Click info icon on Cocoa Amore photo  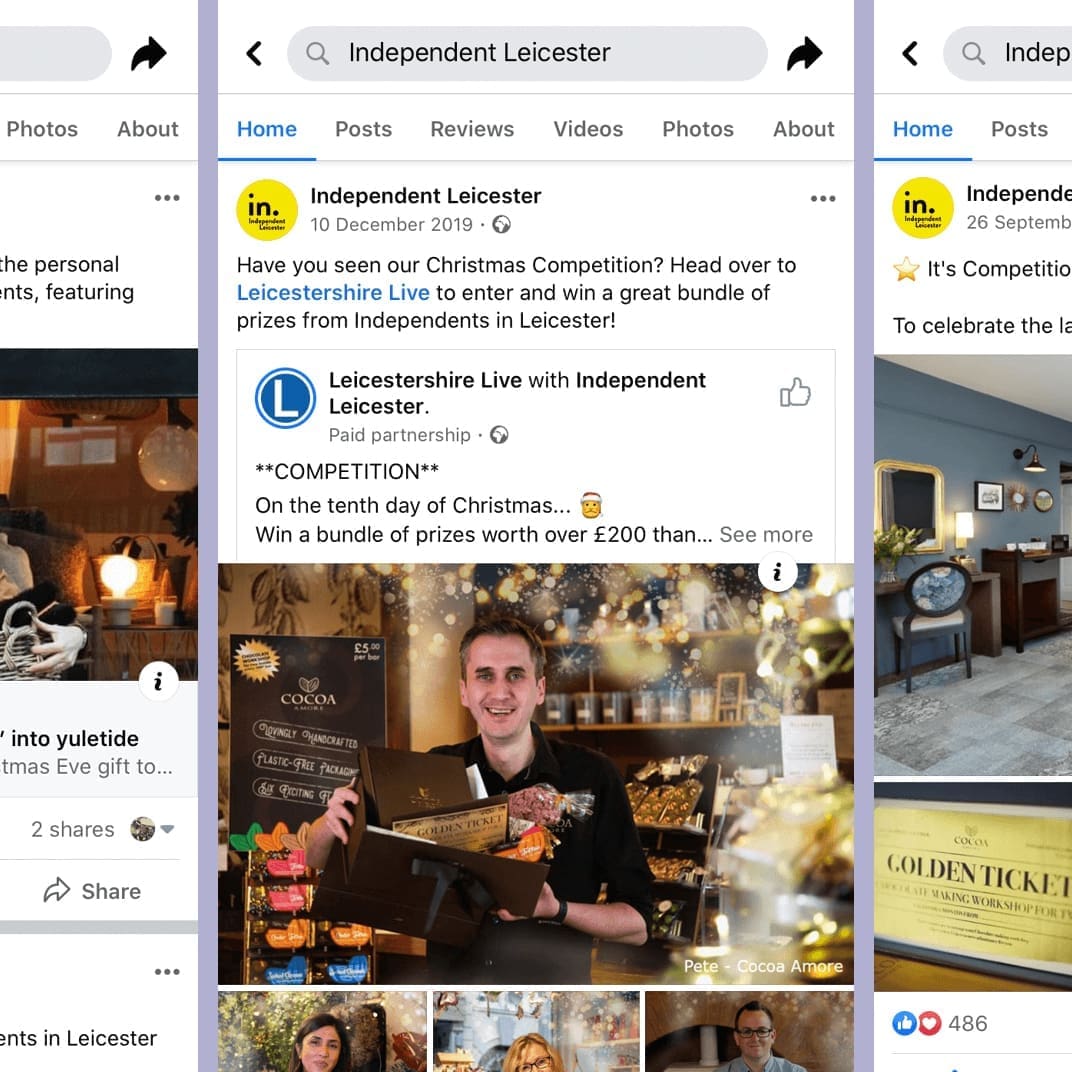point(777,572)
